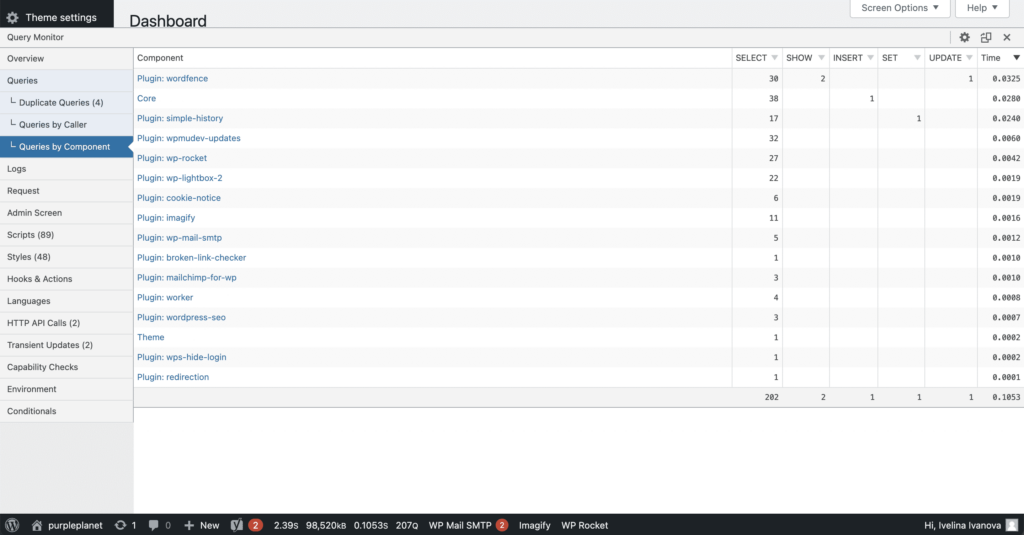Select Queries by Caller in sidebar
This screenshot has height=535, width=1024.
(53, 125)
